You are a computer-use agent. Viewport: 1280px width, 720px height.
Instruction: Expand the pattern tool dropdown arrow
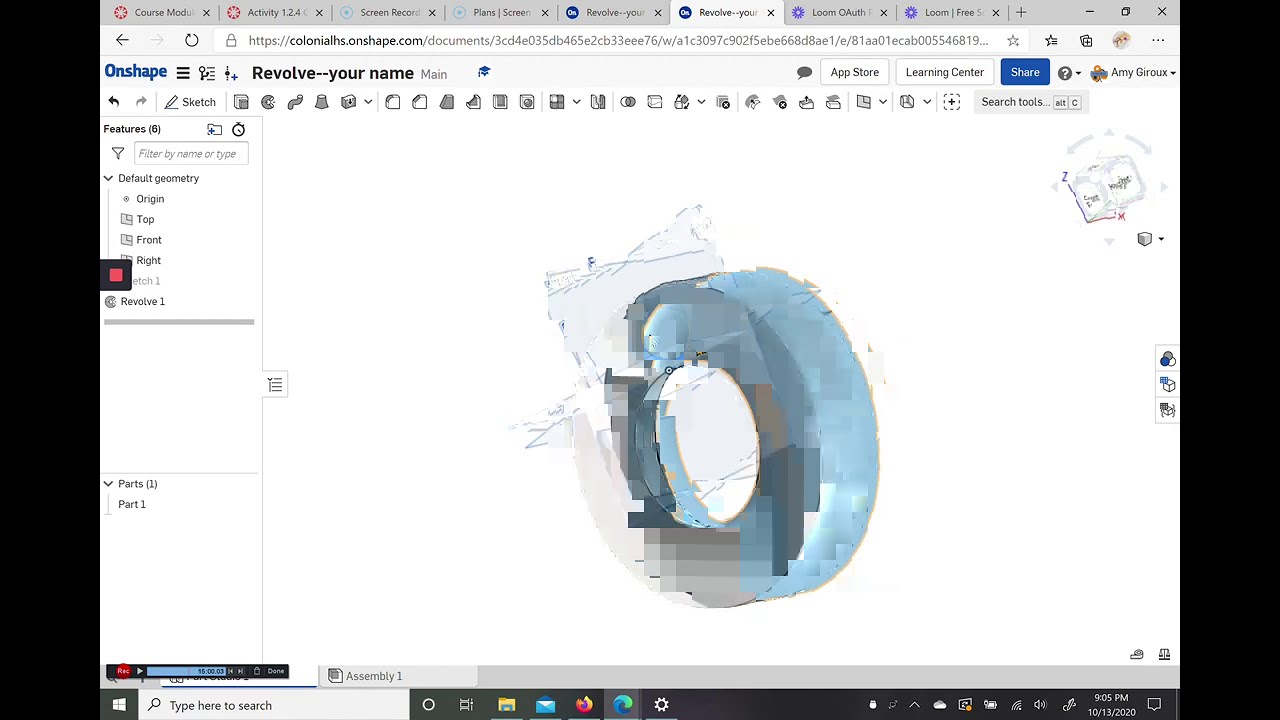coord(576,102)
